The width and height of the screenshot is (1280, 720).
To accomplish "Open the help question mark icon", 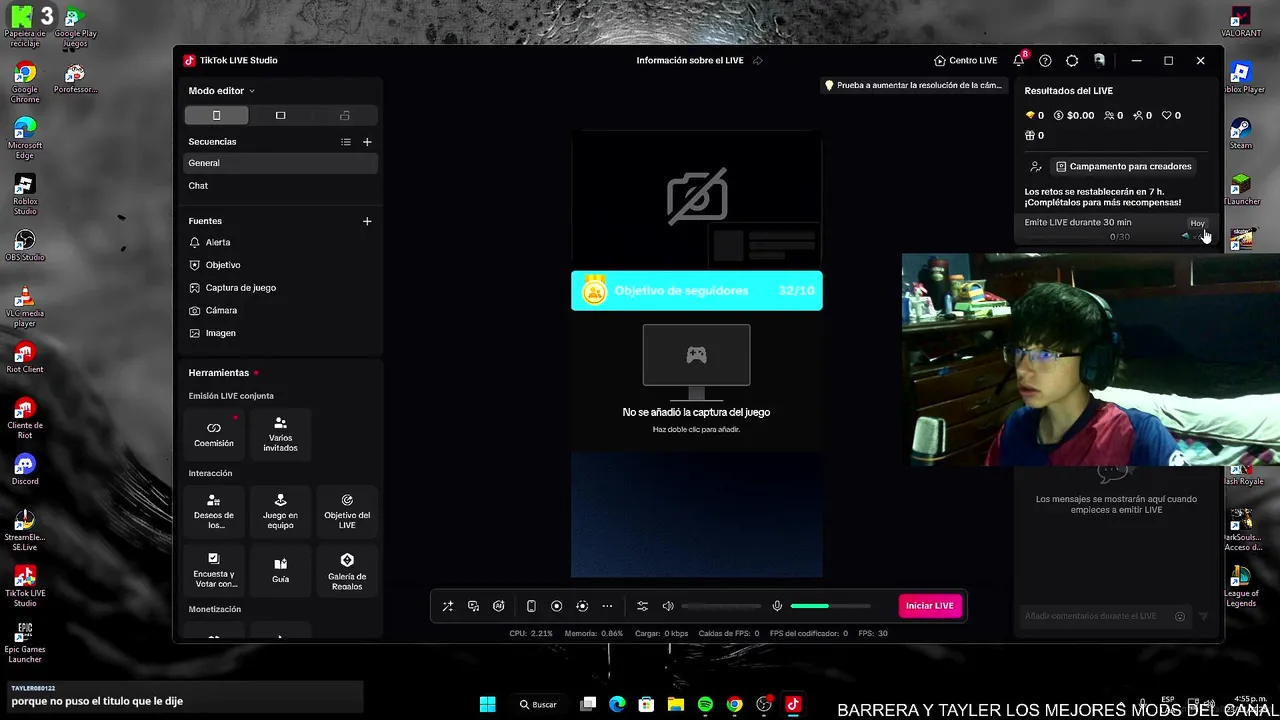I will coord(1045,61).
